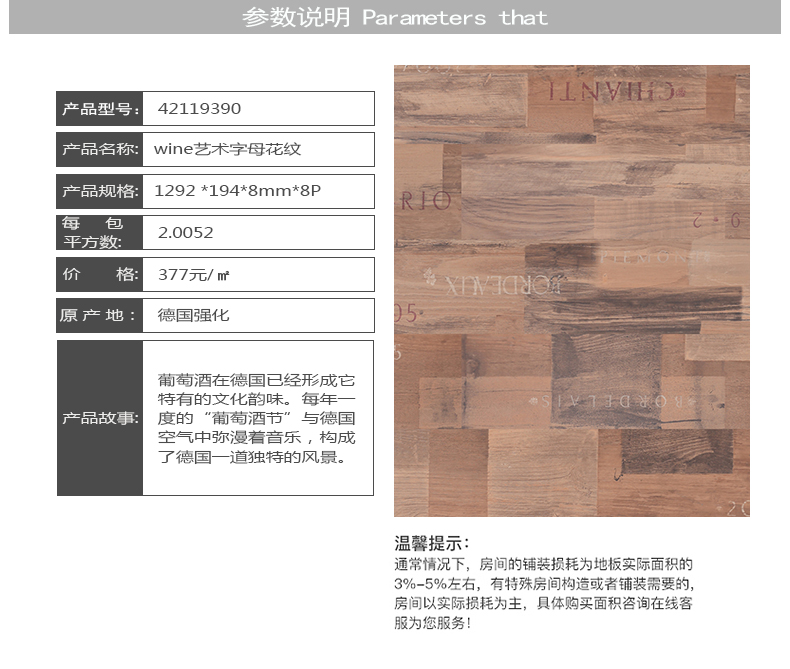
Task: Select the 原产地 label cell
Action: [x=100, y=315]
